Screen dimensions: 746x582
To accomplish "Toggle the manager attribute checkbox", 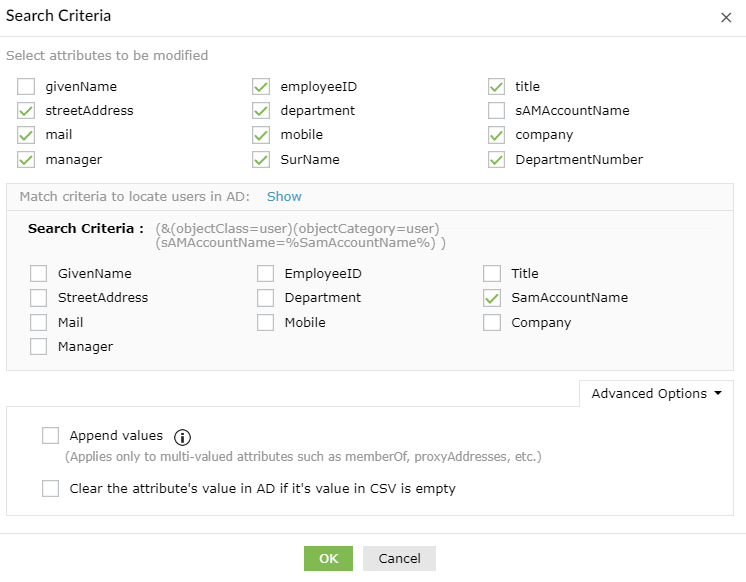I will click(x=26, y=160).
